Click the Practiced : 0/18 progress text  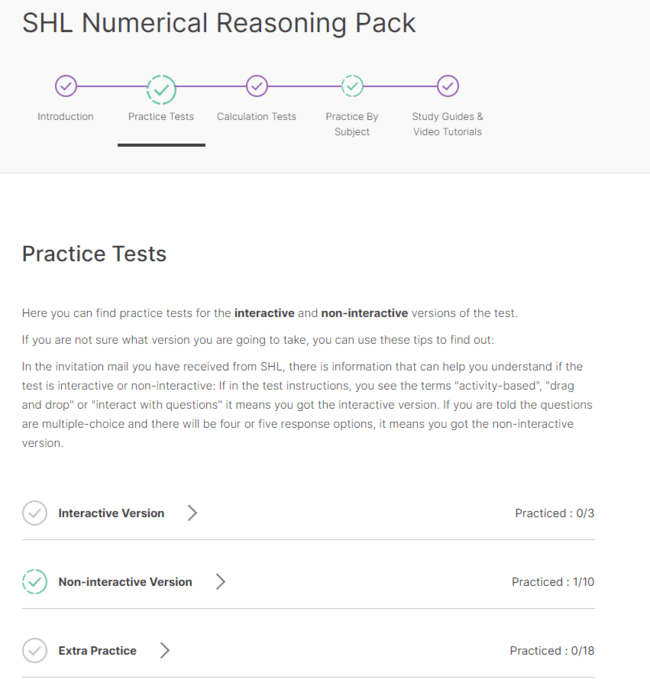[x=552, y=650]
